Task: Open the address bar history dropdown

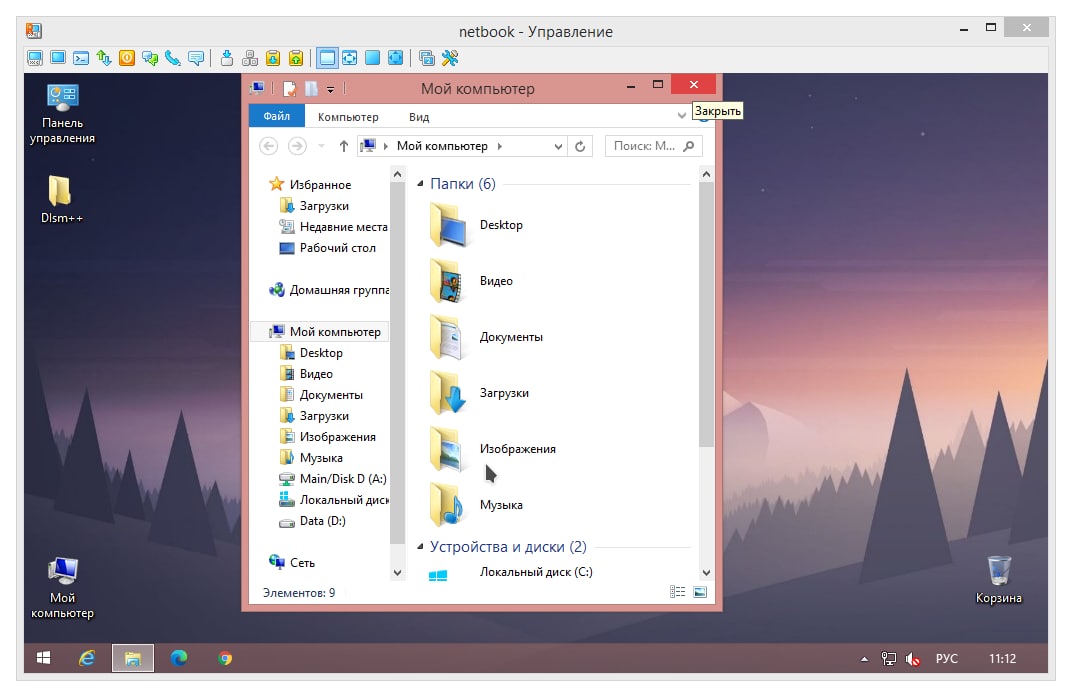Action: click(x=558, y=146)
